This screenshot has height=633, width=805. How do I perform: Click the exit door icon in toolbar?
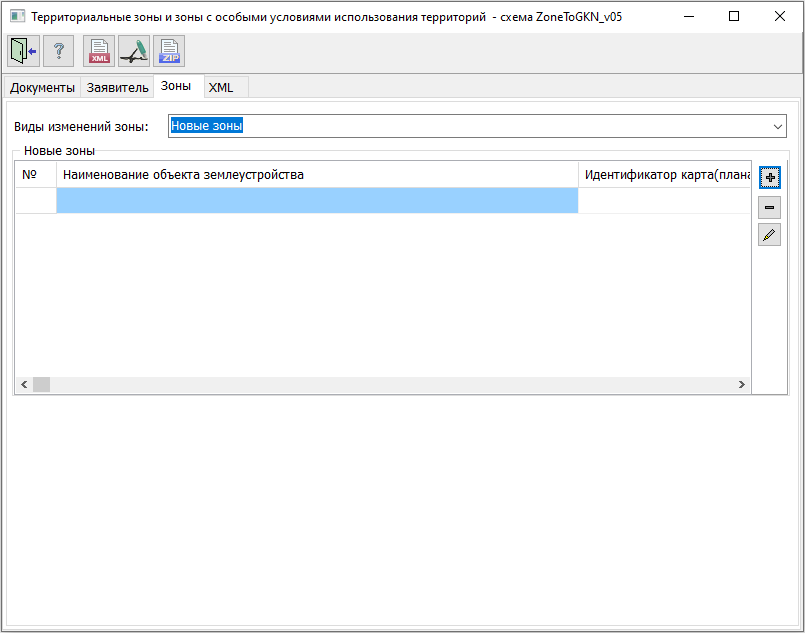pos(23,51)
